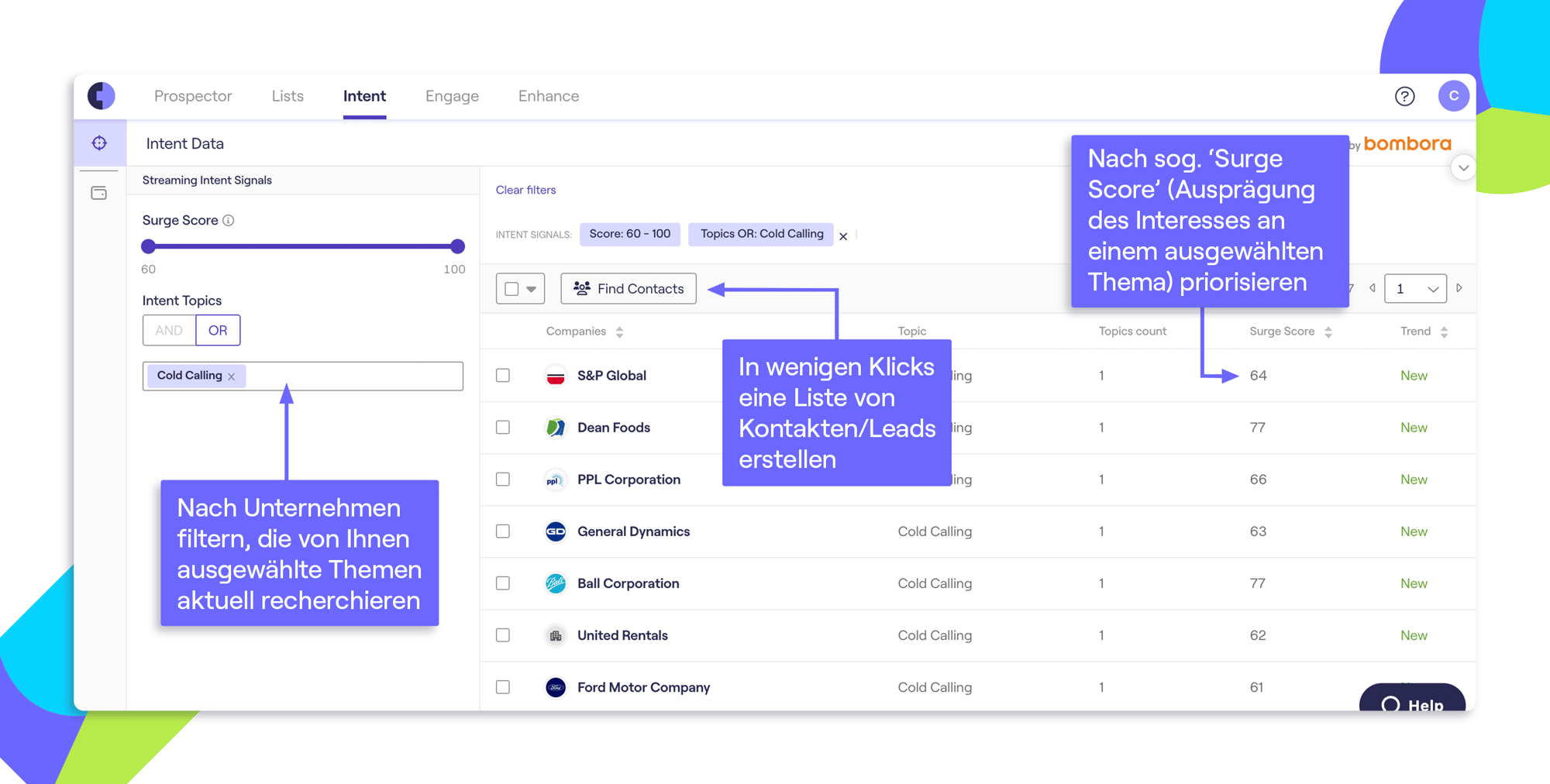Remove the Cold Calling topic tag
Screen dimensions: 1550x784
(x=232, y=377)
